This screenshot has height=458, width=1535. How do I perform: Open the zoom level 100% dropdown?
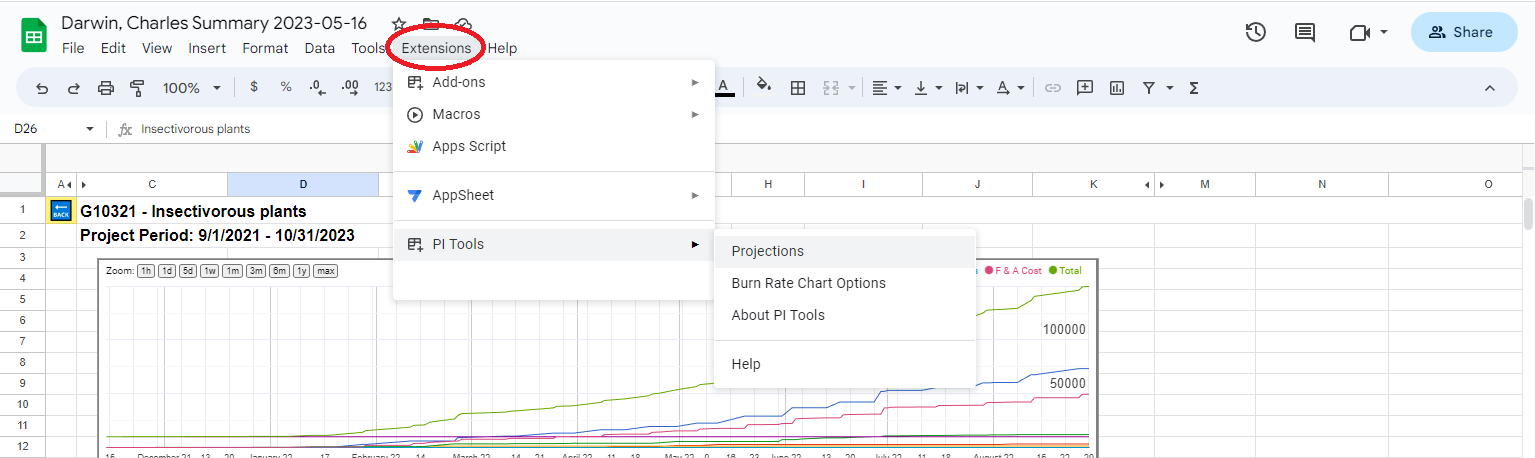tap(191, 88)
